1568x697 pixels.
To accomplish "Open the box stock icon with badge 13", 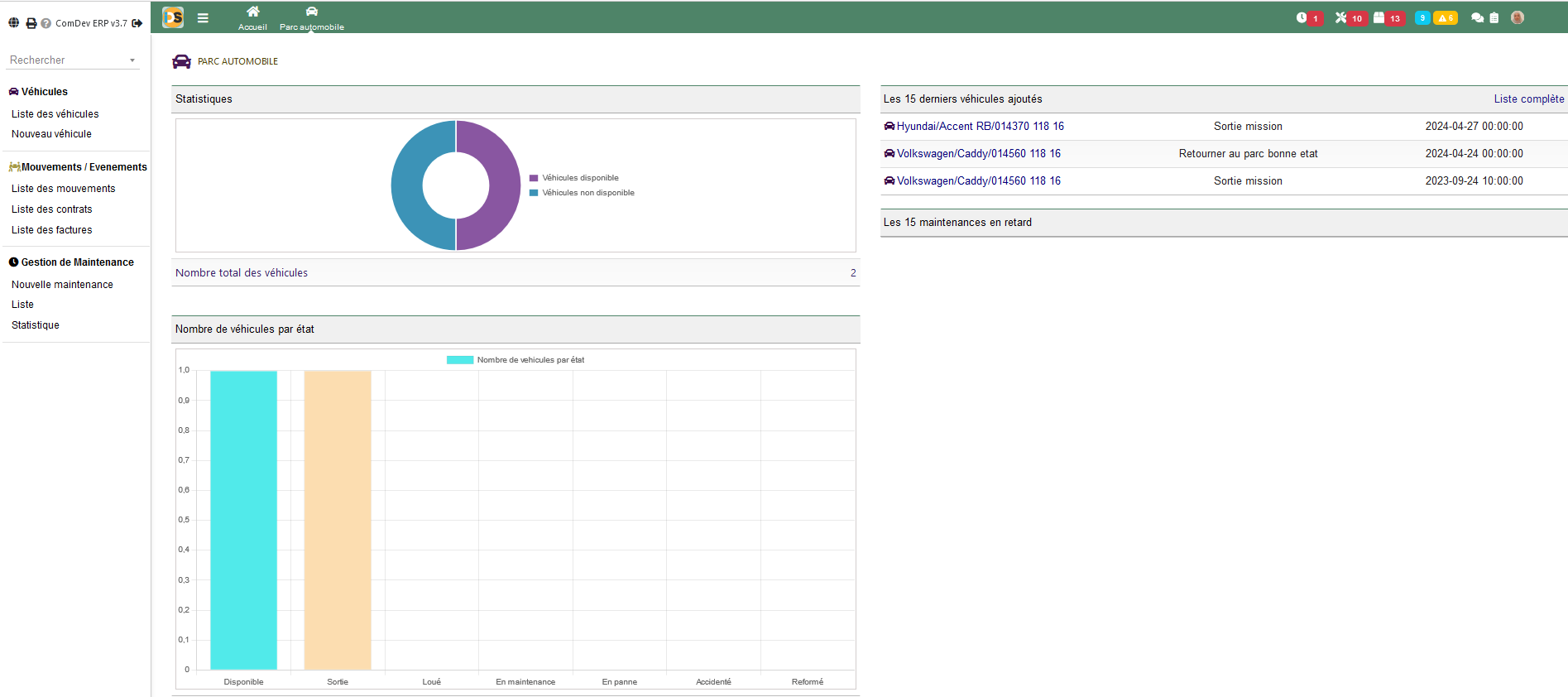I will 1389,17.
